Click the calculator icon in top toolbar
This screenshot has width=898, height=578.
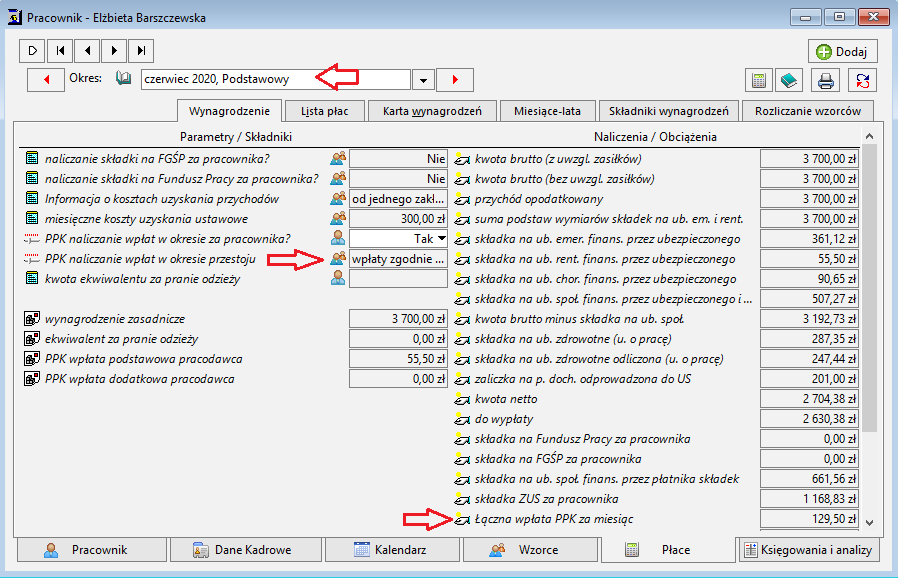point(759,80)
